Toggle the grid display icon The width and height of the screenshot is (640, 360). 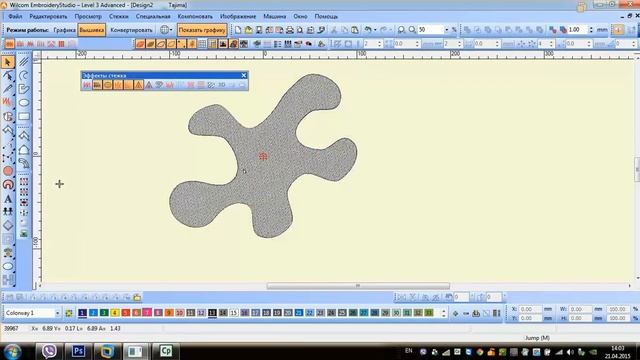202,44
